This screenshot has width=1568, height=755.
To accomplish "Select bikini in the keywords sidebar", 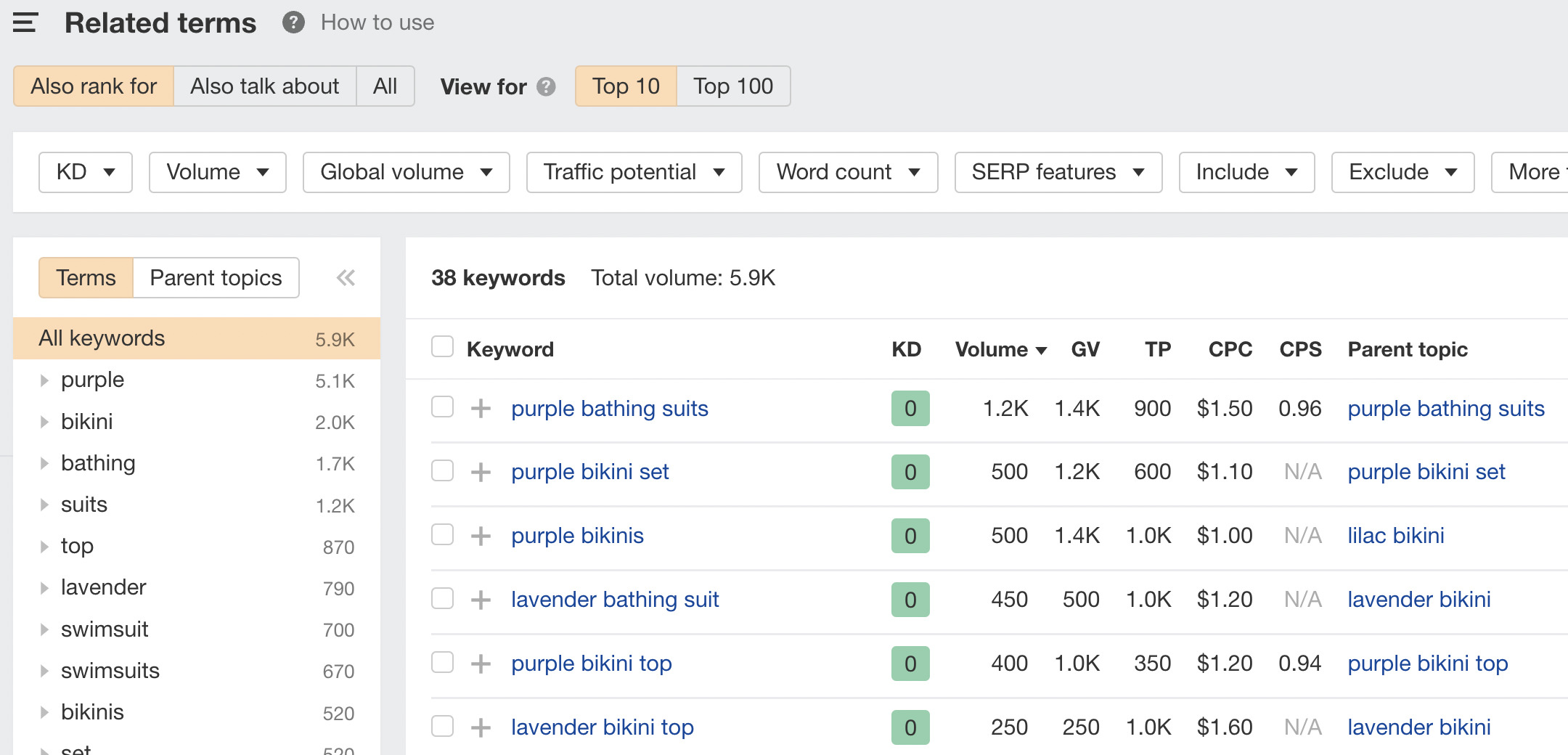I will coord(86,421).
